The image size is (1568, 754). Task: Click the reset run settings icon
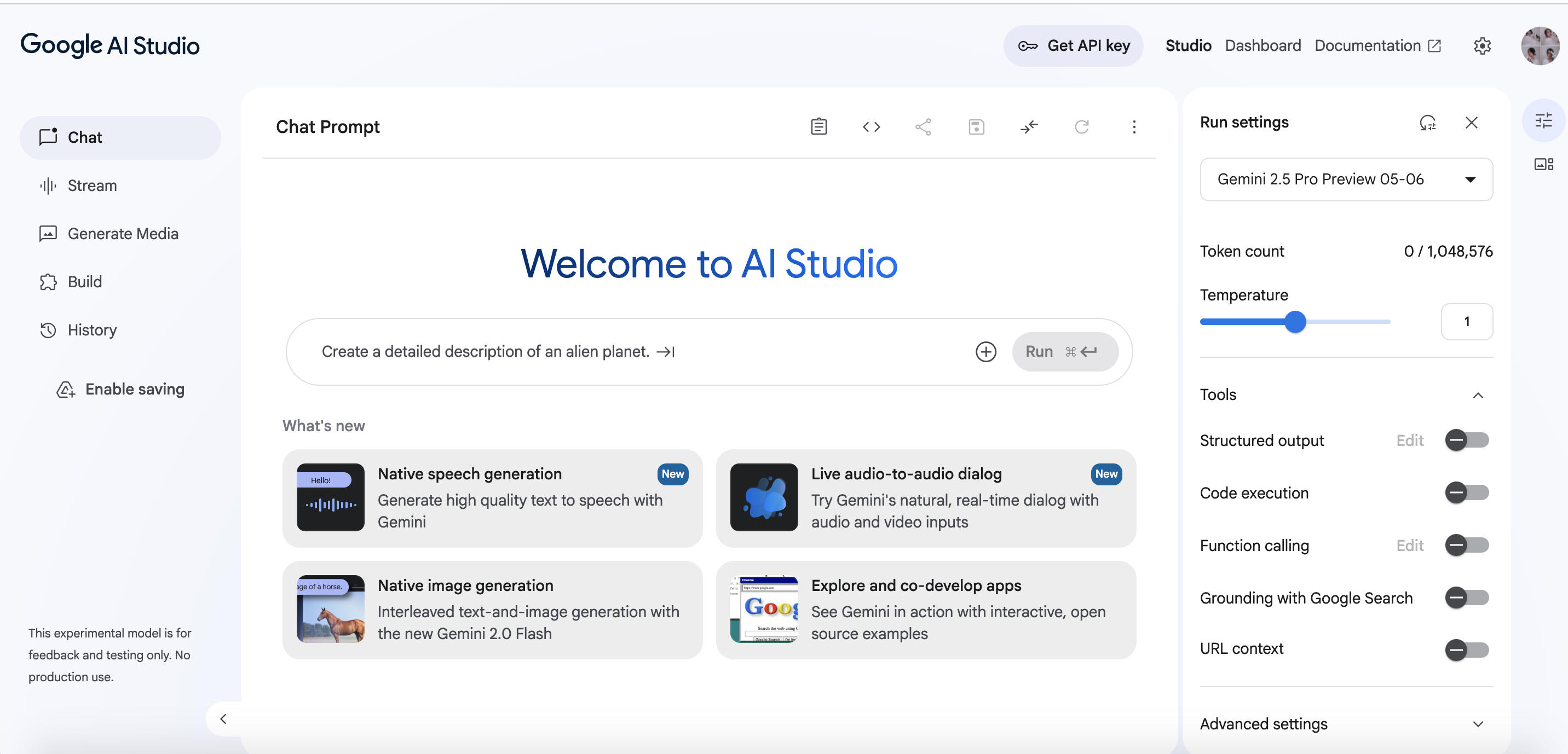pos(1427,123)
